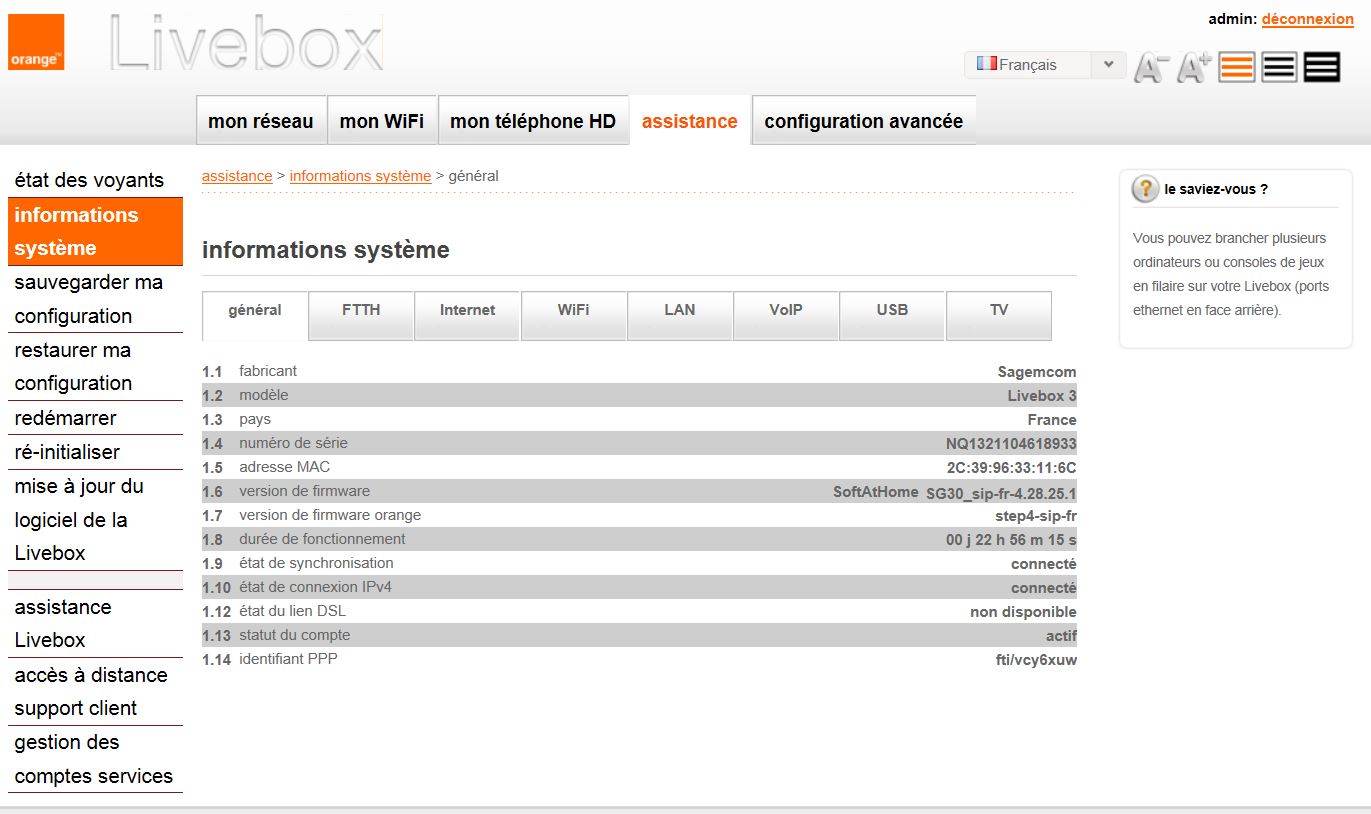Click the MAC address 2C:39:96:33:11:6C
Viewport: 1371px width, 814px height.
tap(1011, 468)
